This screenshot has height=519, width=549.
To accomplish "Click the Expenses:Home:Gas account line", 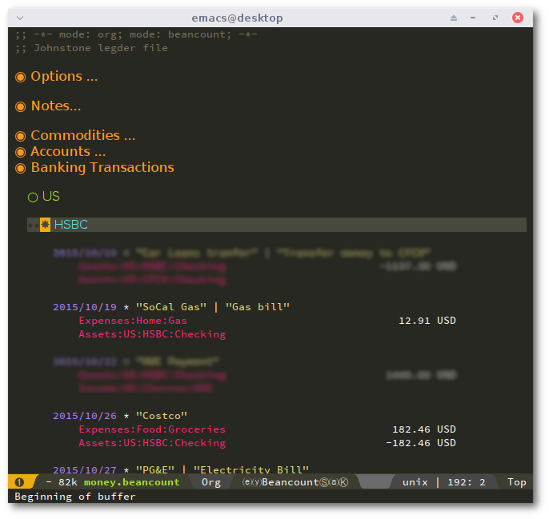I will click(x=133, y=320).
